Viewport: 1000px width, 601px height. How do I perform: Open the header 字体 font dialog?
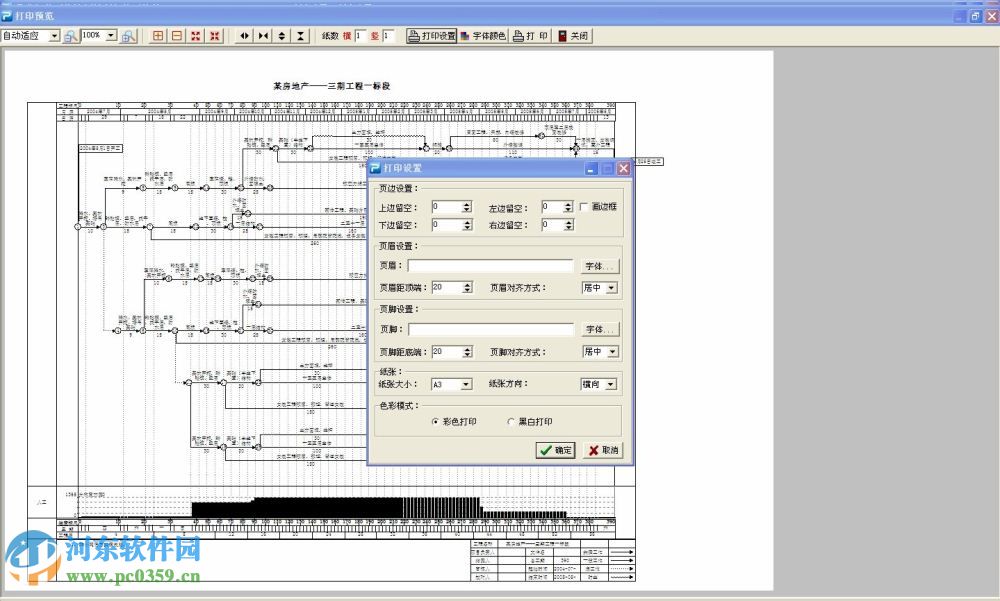[598, 265]
